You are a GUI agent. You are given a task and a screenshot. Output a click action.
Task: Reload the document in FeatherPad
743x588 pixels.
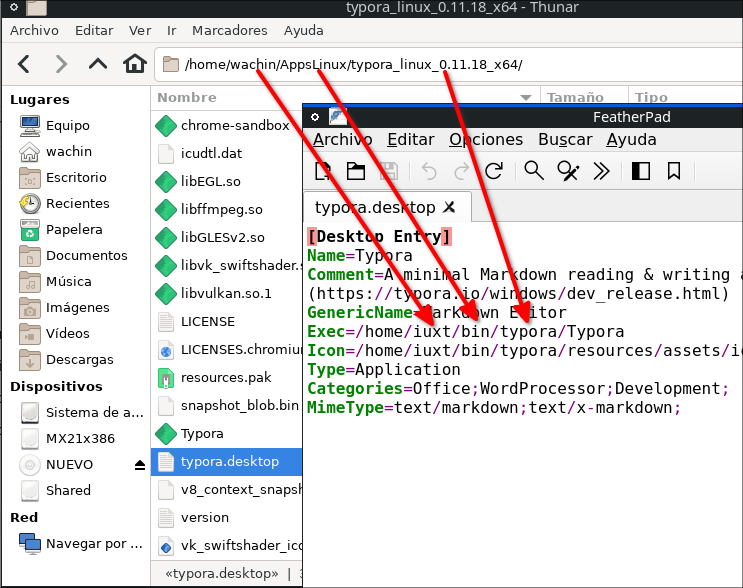coord(494,171)
